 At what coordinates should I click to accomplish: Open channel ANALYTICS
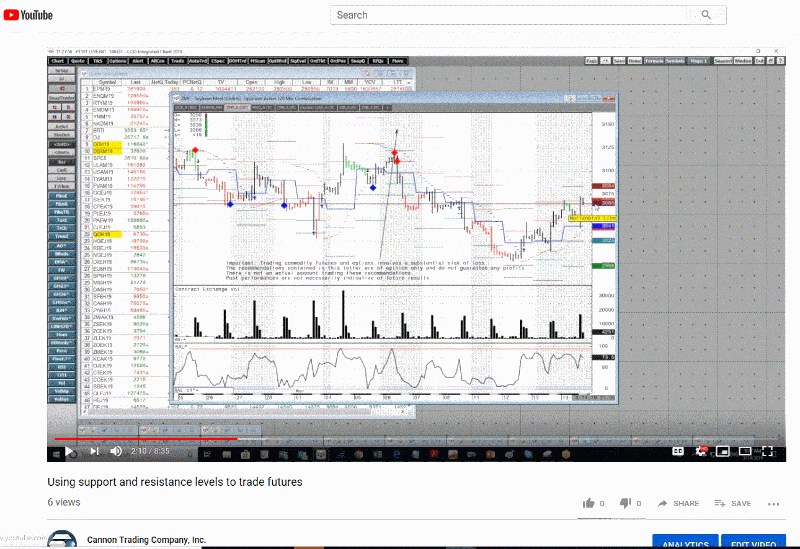[684, 543]
